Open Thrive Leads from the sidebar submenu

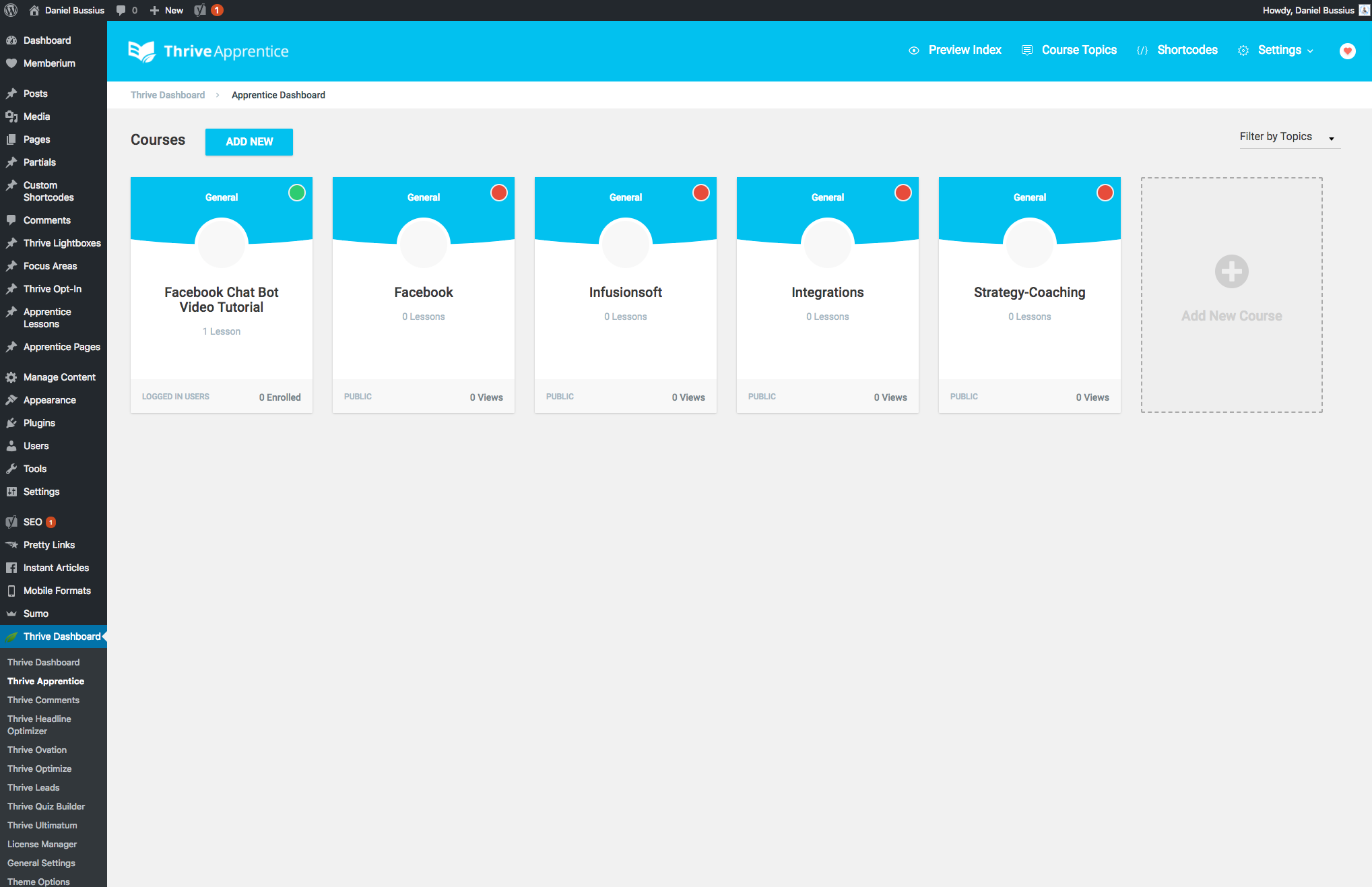tap(32, 787)
